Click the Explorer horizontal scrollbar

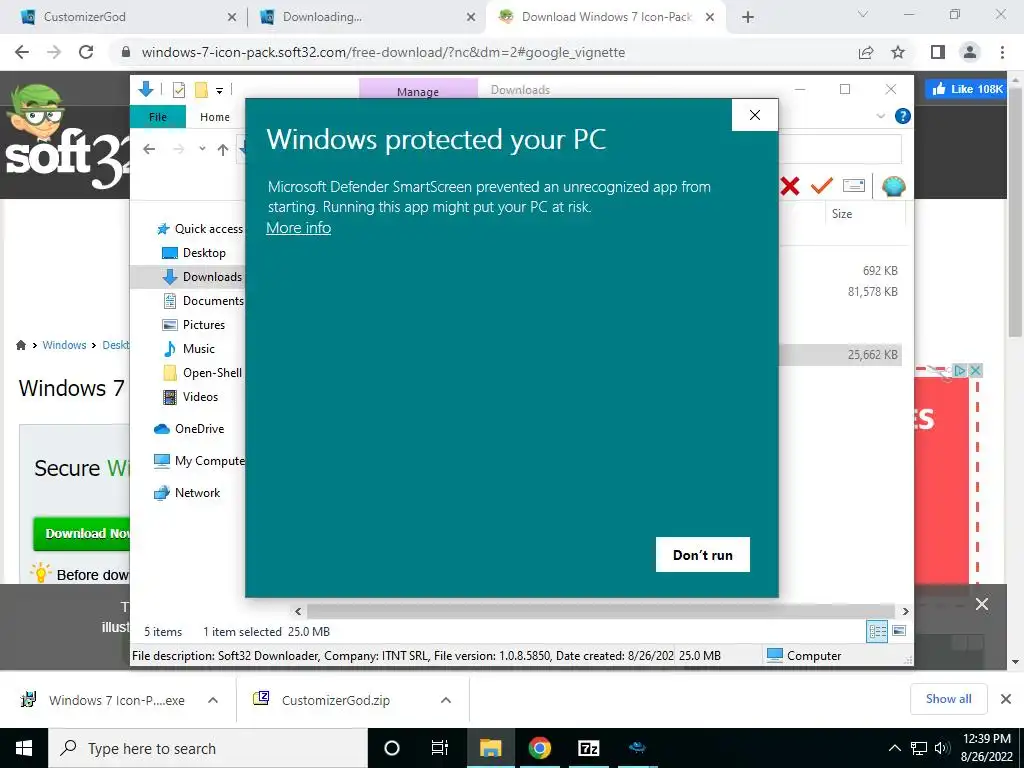(x=601, y=612)
